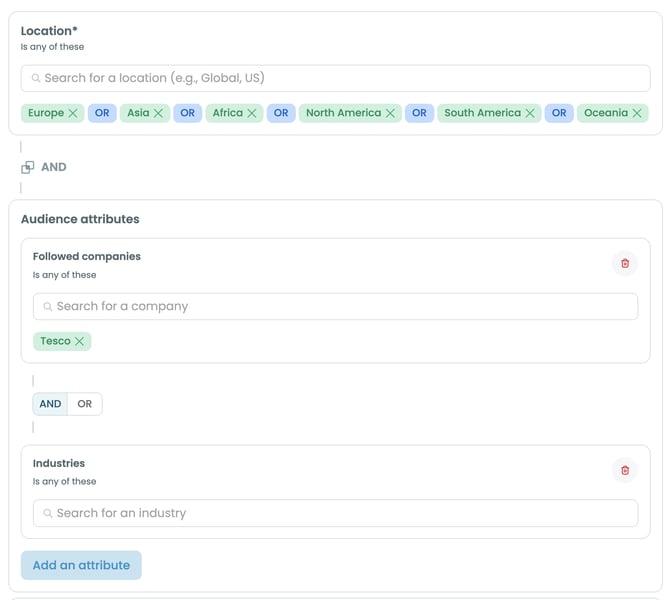Image resolution: width=670 pixels, height=600 pixels.
Task: Focus the location search field
Action: [335, 78]
